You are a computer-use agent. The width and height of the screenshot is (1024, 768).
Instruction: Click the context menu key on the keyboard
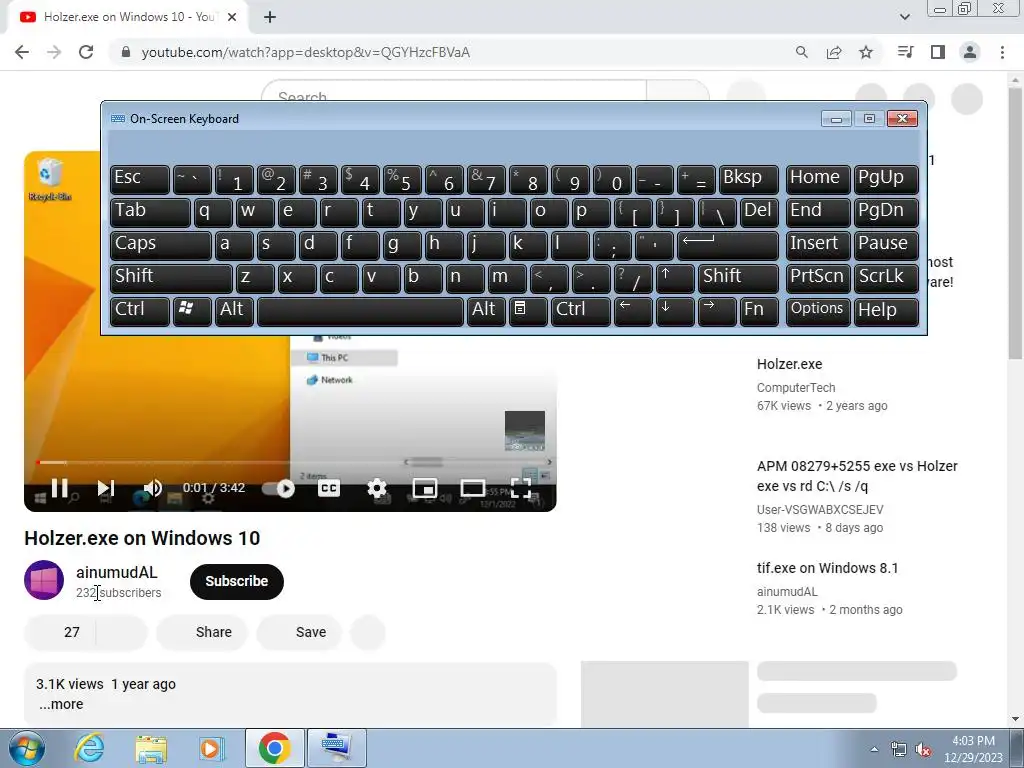click(528, 312)
